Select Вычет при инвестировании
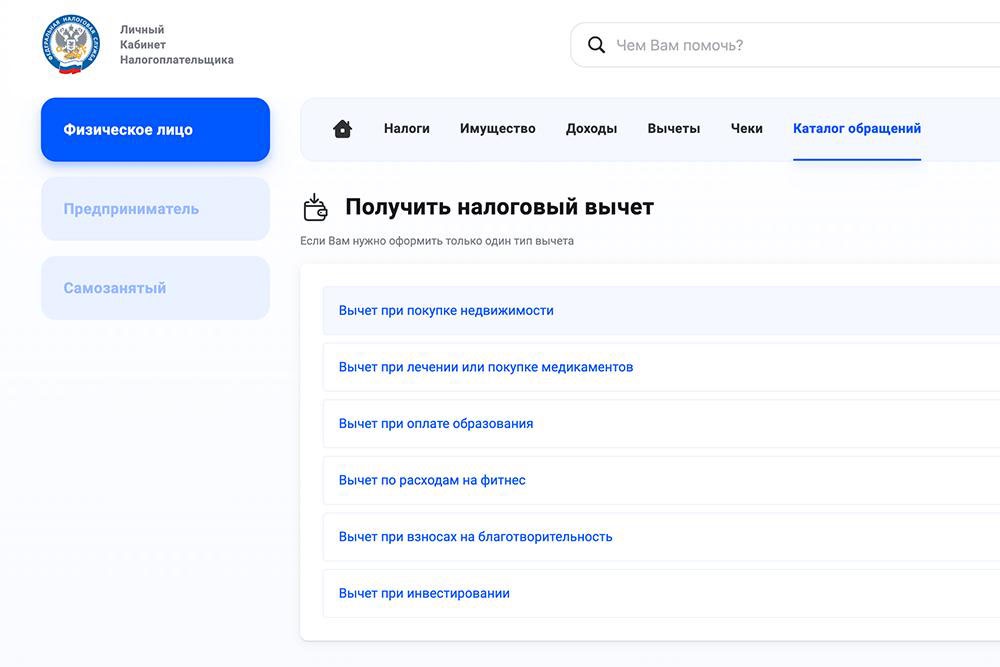 [x=423, y=592]
